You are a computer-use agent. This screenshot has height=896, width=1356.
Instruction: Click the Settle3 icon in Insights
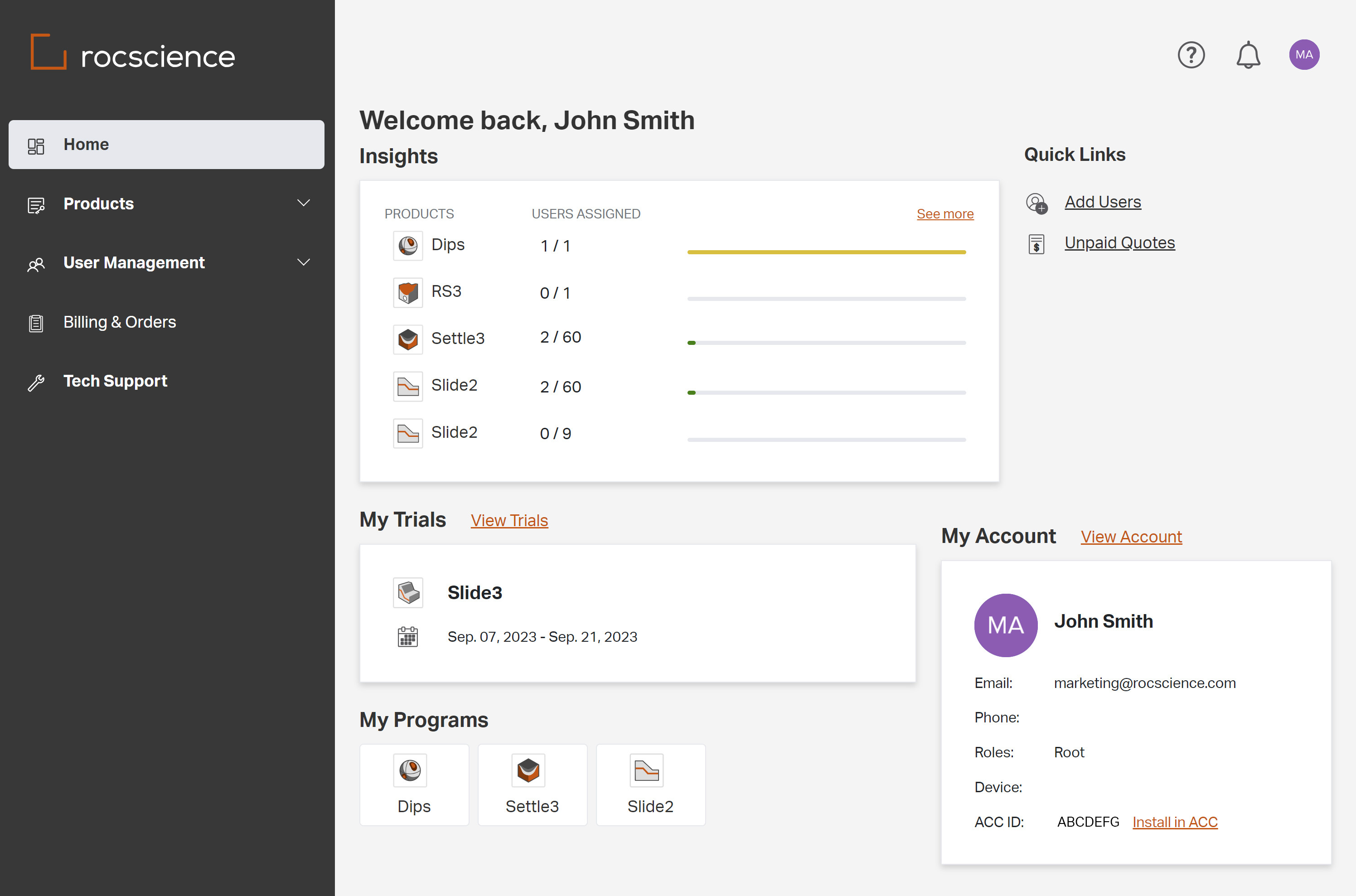tap(408, 339)
